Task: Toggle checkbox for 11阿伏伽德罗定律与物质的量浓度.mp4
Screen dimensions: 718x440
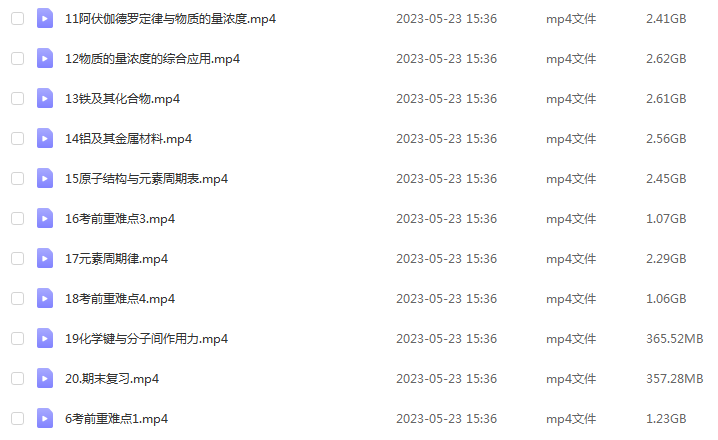Action: click(17, 19)
